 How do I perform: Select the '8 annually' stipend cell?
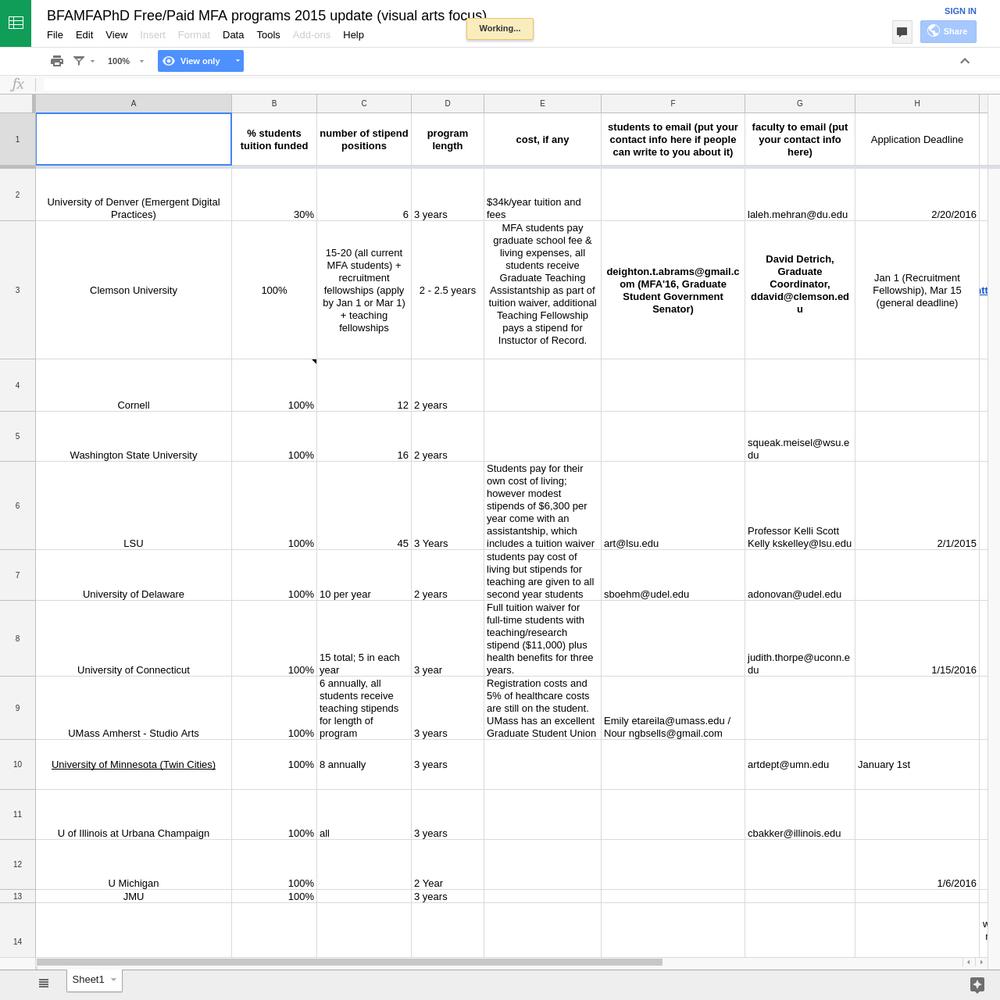coord(364,765)
